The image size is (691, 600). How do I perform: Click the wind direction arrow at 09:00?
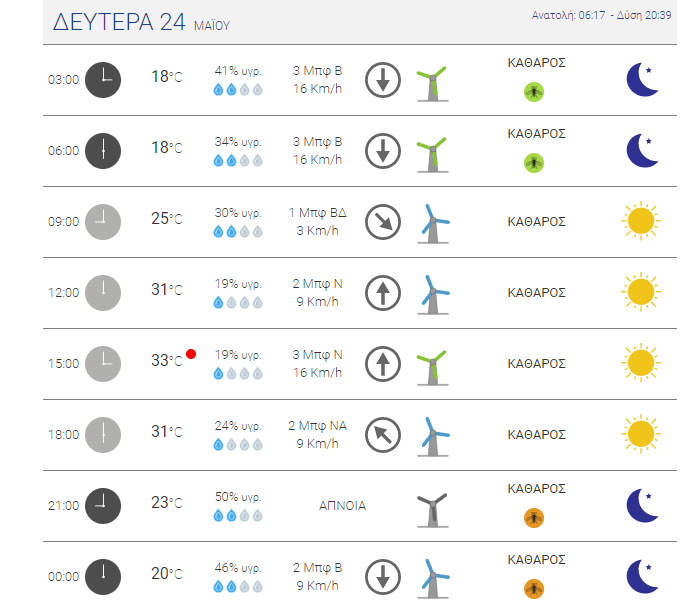(383, 222)
